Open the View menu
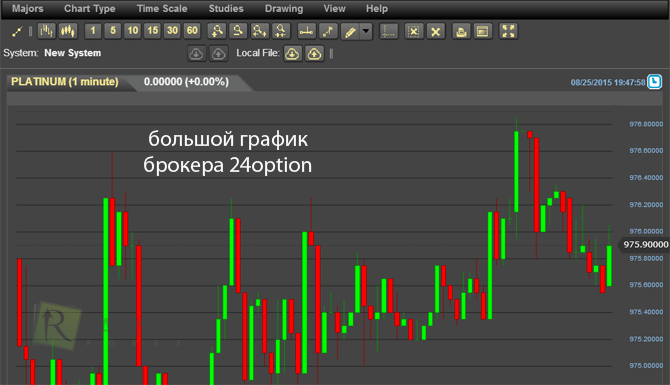This screenshot has width=670, height=385. point(335,9)
